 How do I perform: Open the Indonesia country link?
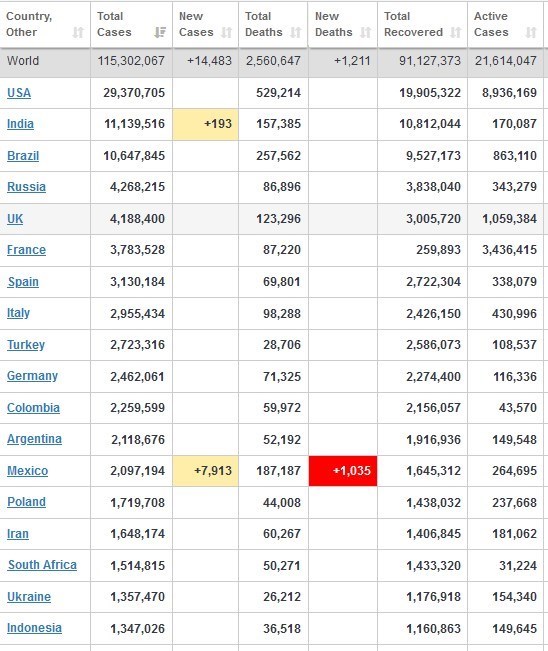click(34, 628)
